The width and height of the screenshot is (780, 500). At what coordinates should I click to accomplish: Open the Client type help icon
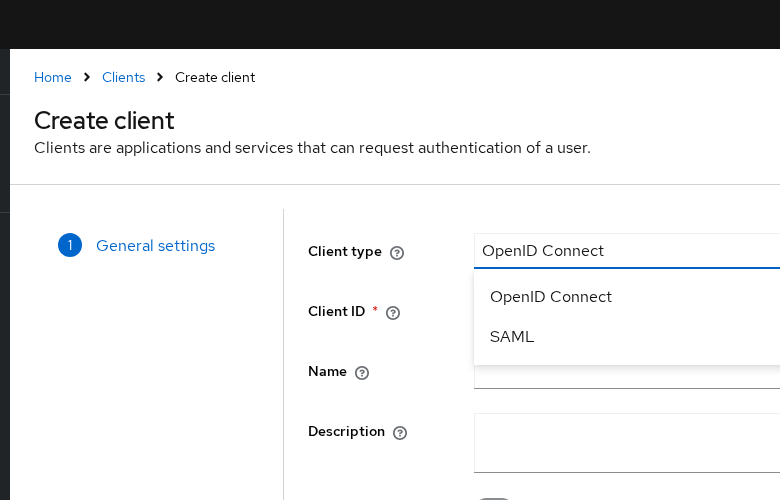click(397, 253)
